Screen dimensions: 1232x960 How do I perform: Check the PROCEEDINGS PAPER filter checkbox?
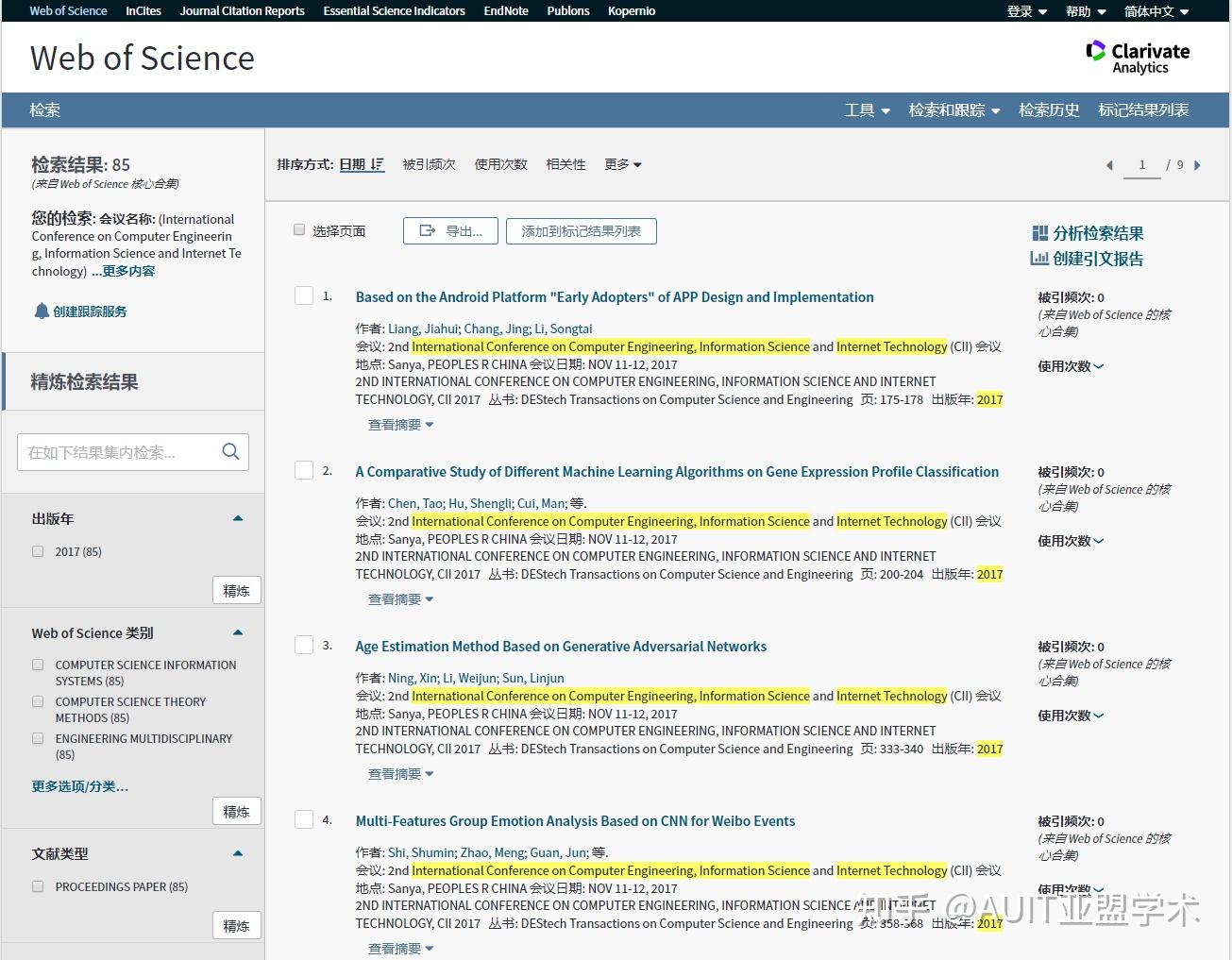coord(38,885)
